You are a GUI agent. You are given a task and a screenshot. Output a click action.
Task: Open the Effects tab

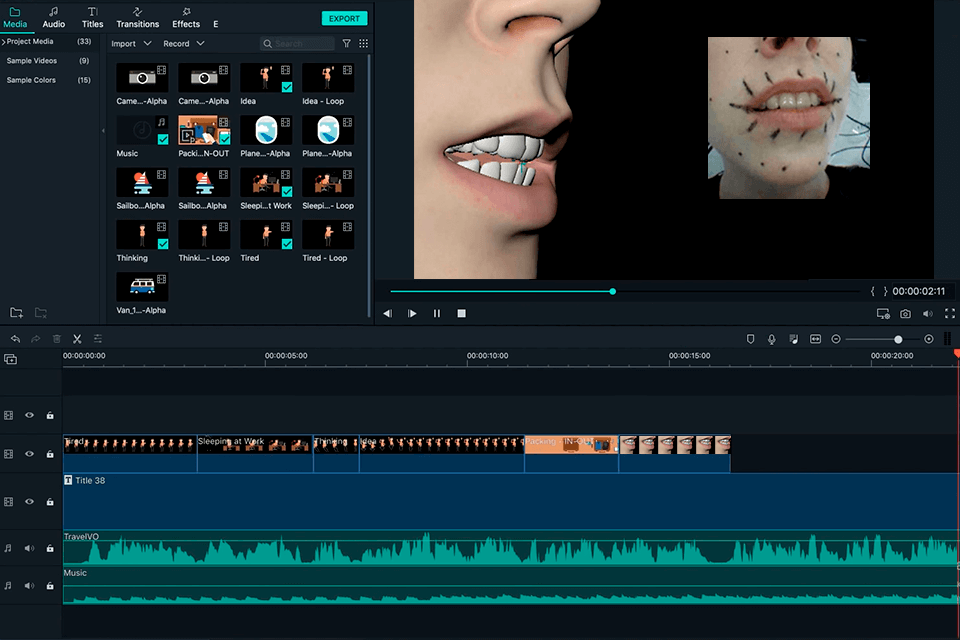click(185, 22)
